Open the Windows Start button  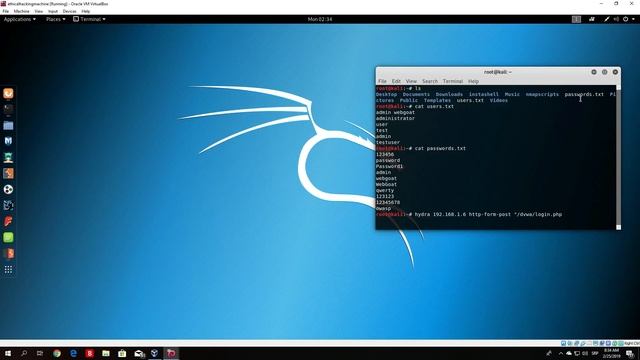pyautogui.click(x=8, y=353)
